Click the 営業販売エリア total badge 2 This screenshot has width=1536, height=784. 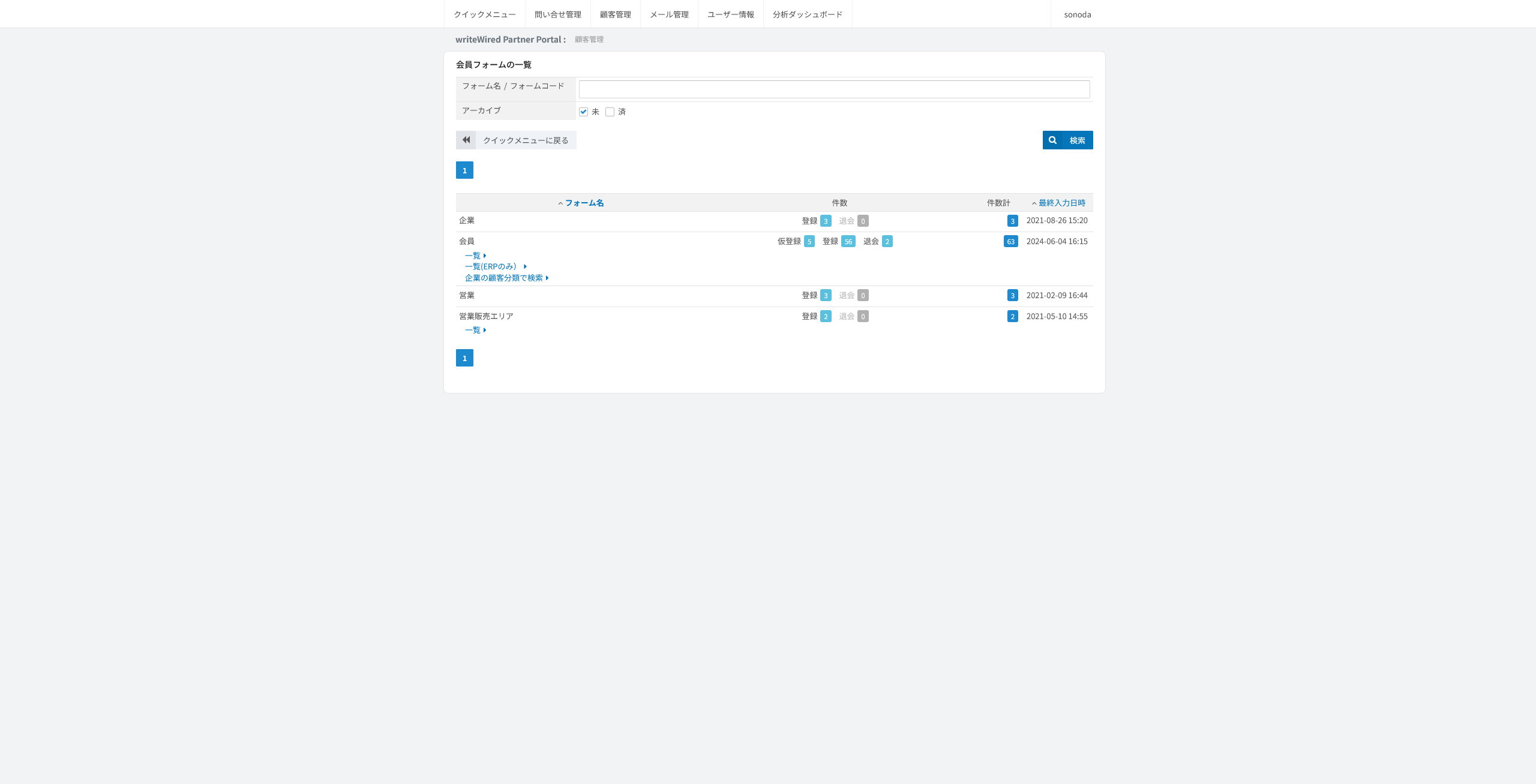(1012, 316)
